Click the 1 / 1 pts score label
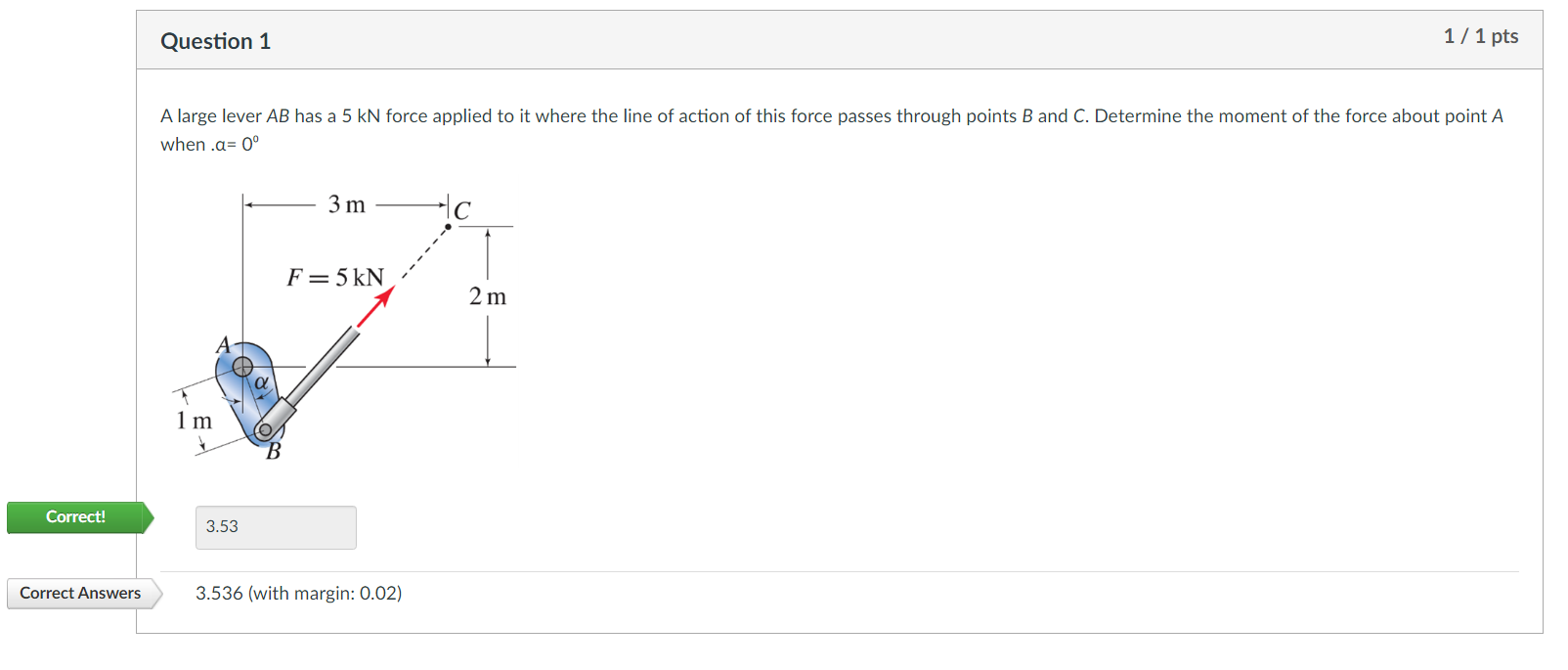The image size is (1568, 670). pos(1481,36)
